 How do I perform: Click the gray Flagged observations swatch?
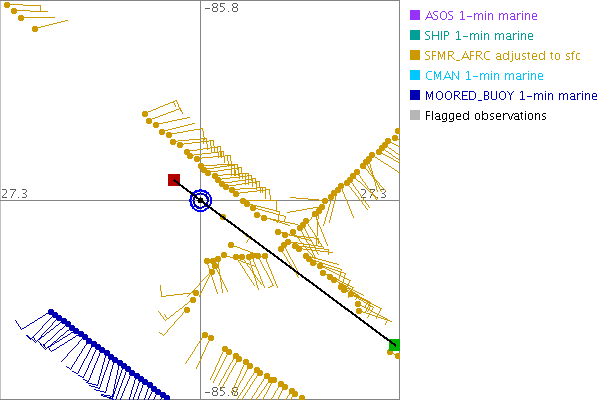(415, 116)
